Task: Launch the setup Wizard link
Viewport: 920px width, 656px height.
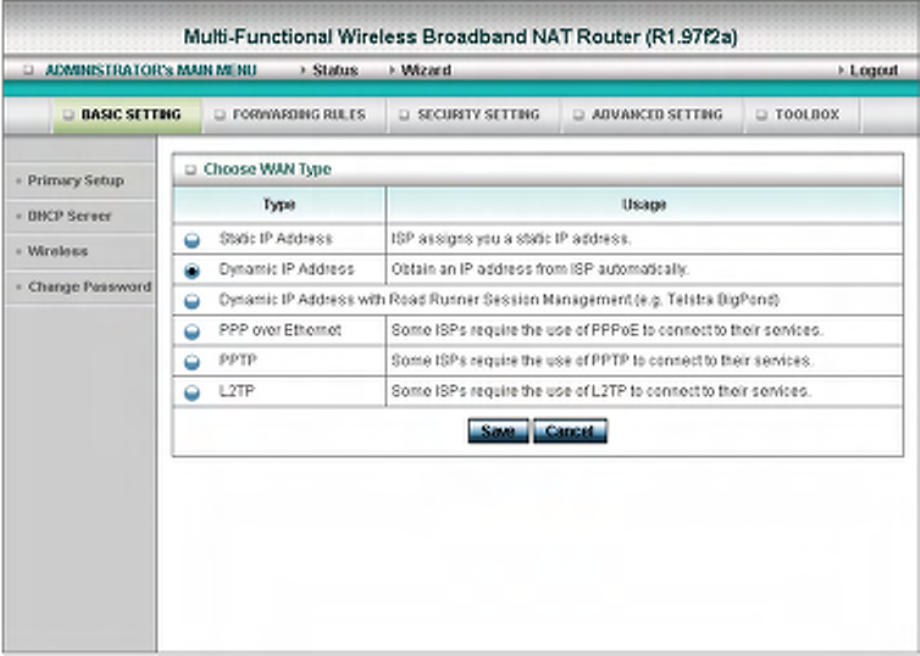Action: click(426, 70)
